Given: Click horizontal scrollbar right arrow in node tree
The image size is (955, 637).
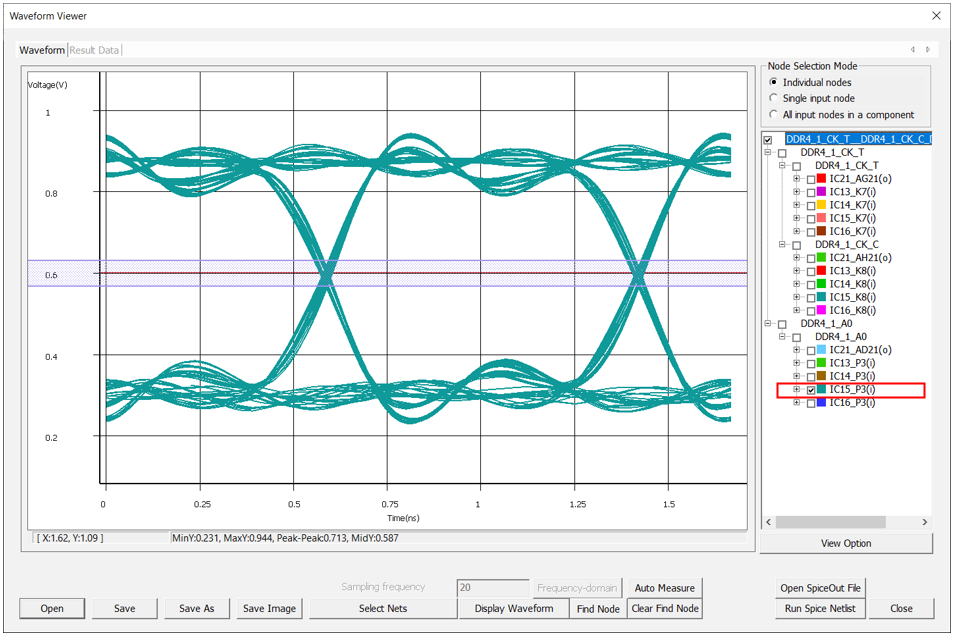Looking at the screenshot, I should click(924, 522).
